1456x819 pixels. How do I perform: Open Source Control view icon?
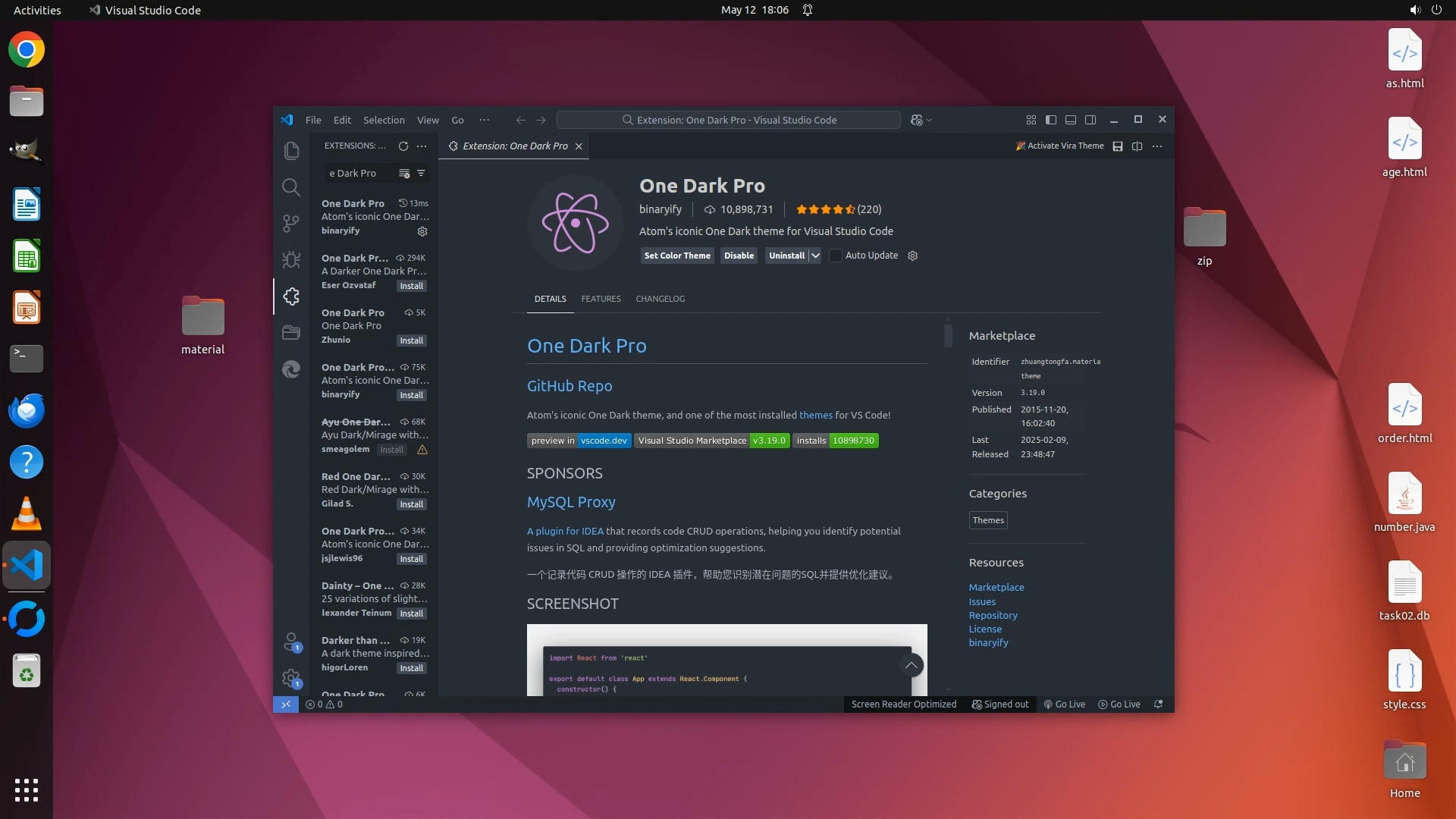291,224
